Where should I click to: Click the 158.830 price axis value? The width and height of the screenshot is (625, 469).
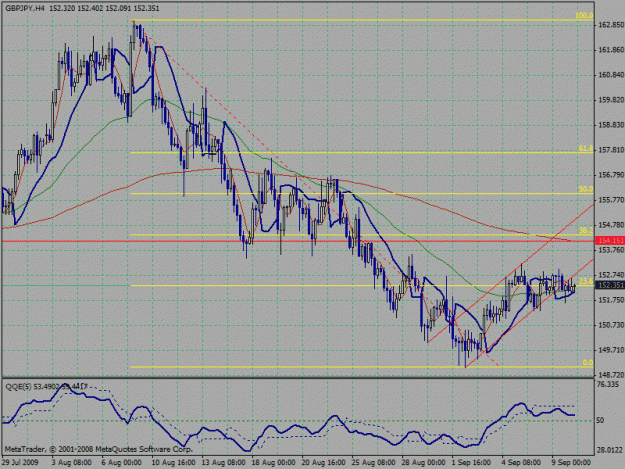611,125
